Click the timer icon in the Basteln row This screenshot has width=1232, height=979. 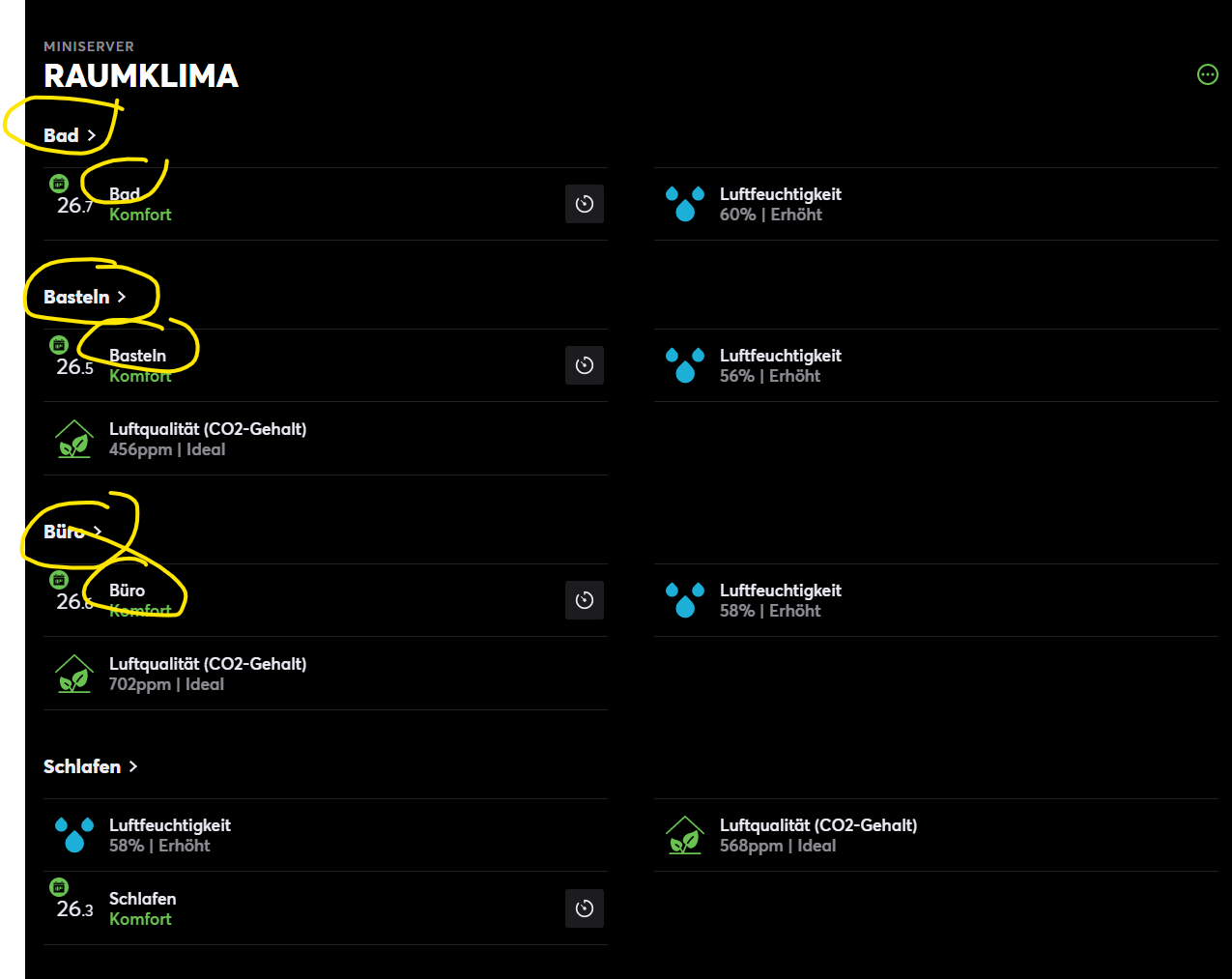[x=585, y=365]
